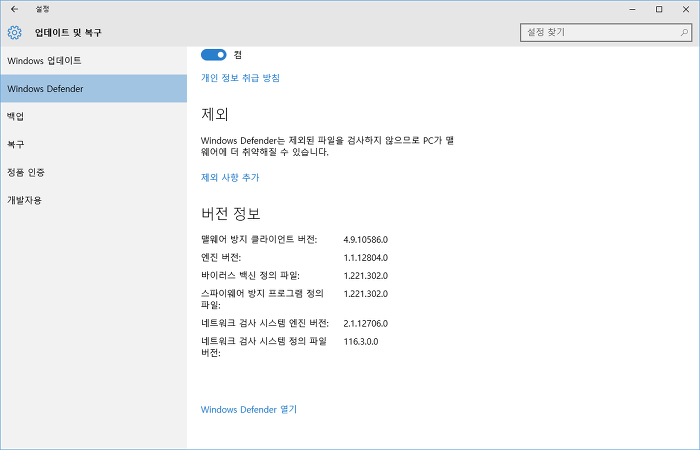Click Windows Defender 열기 link
This screenshot has width=700, height=450.
(249, 409)
